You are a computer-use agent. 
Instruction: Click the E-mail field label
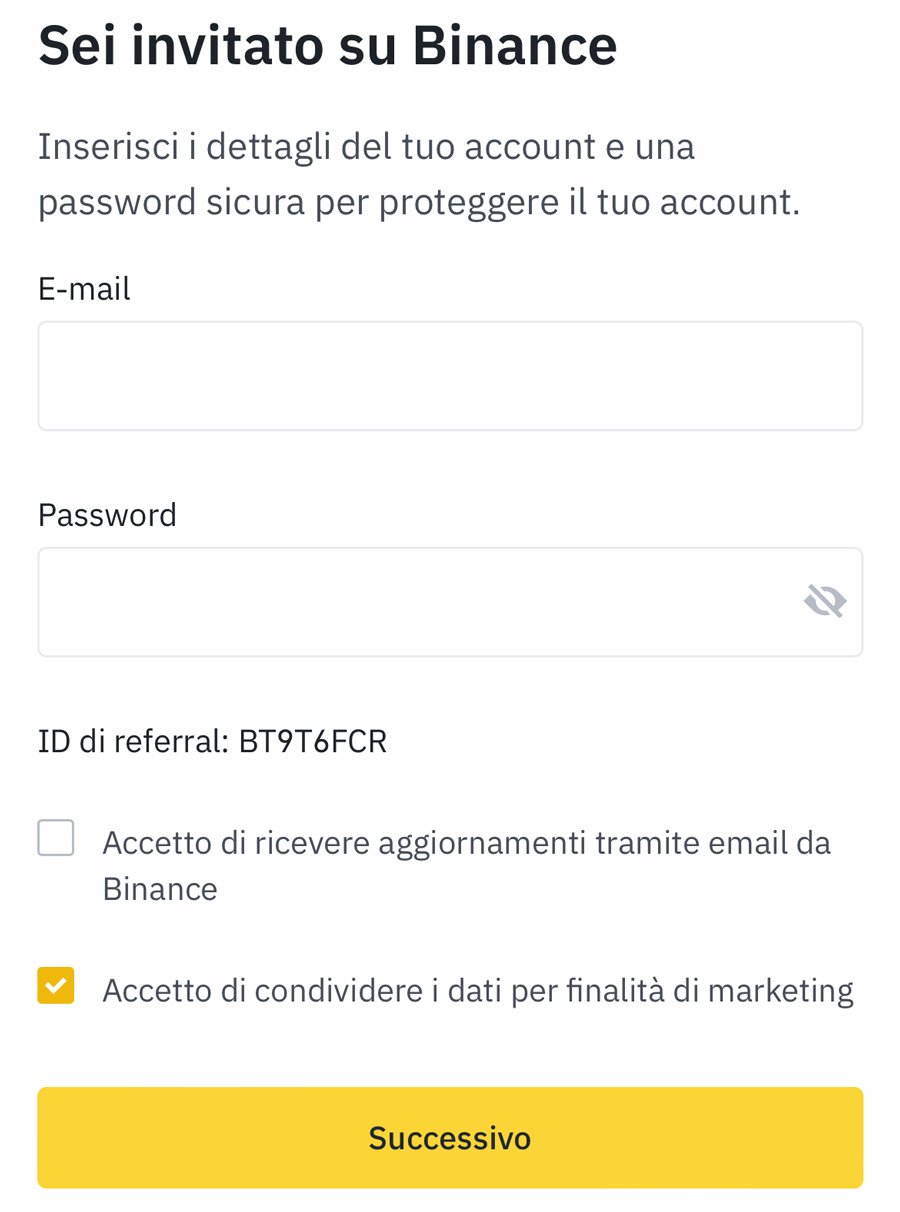[x=84, y=289]
